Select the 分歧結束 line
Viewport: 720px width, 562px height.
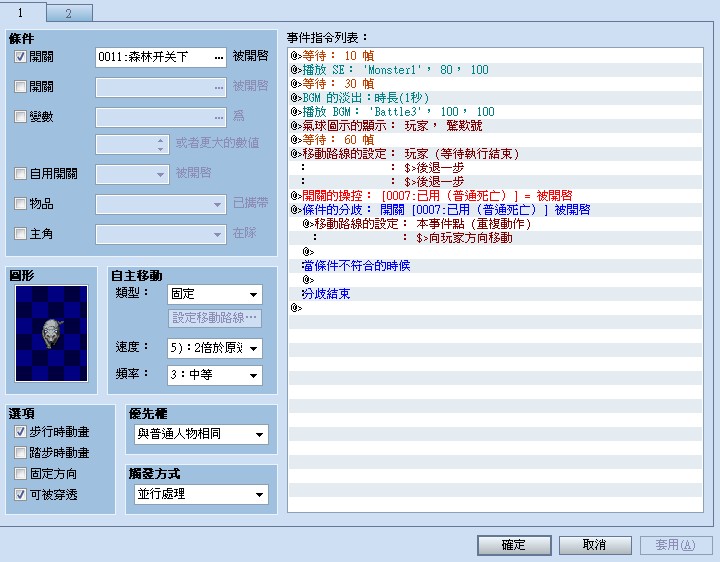[495, 294]
